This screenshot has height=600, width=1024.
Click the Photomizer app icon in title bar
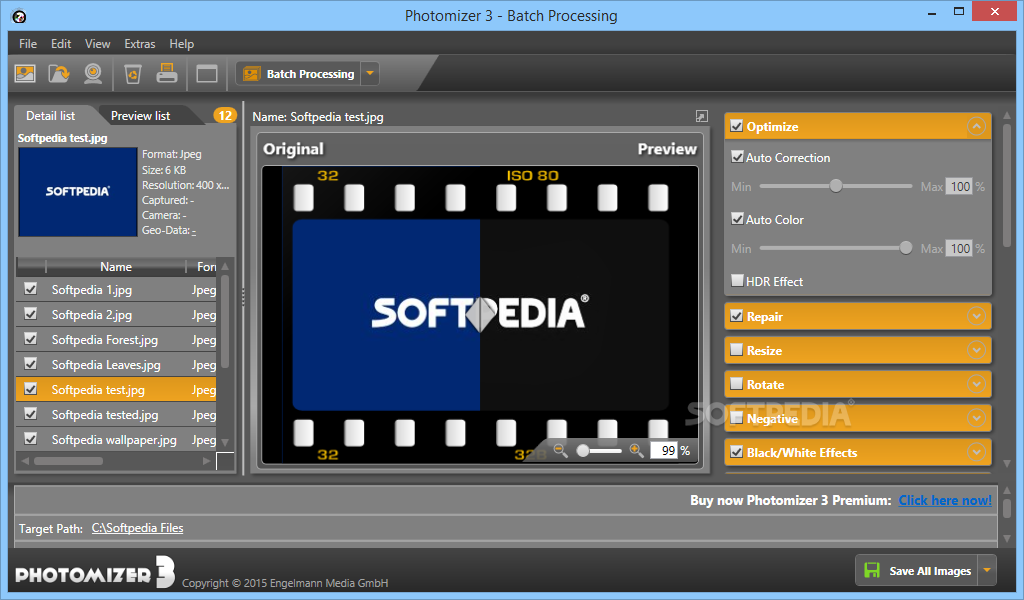click(x=19, y=16)
